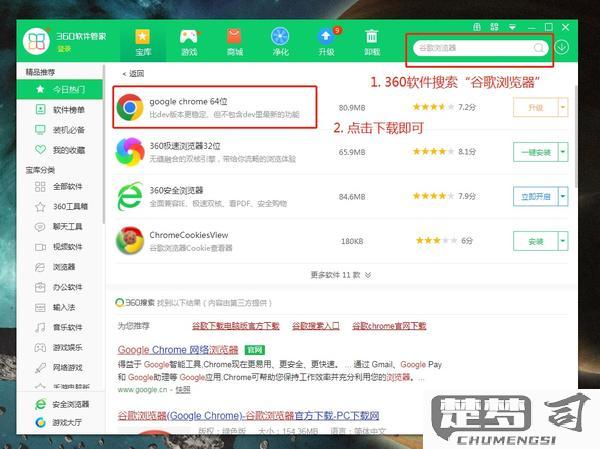The width and height of the screenshot is (600, 449).
Task: Click the google chrome 64位 icon
Action: [x=130, y=107]
